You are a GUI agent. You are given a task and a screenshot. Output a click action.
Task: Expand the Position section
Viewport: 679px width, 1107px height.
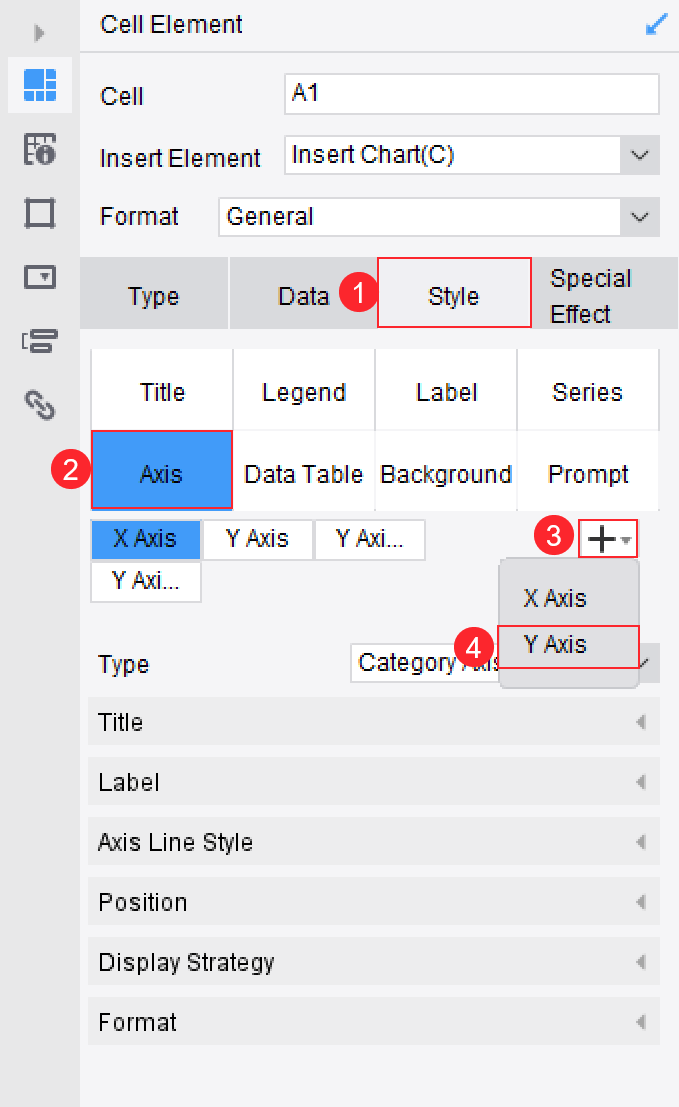[374, 902]
